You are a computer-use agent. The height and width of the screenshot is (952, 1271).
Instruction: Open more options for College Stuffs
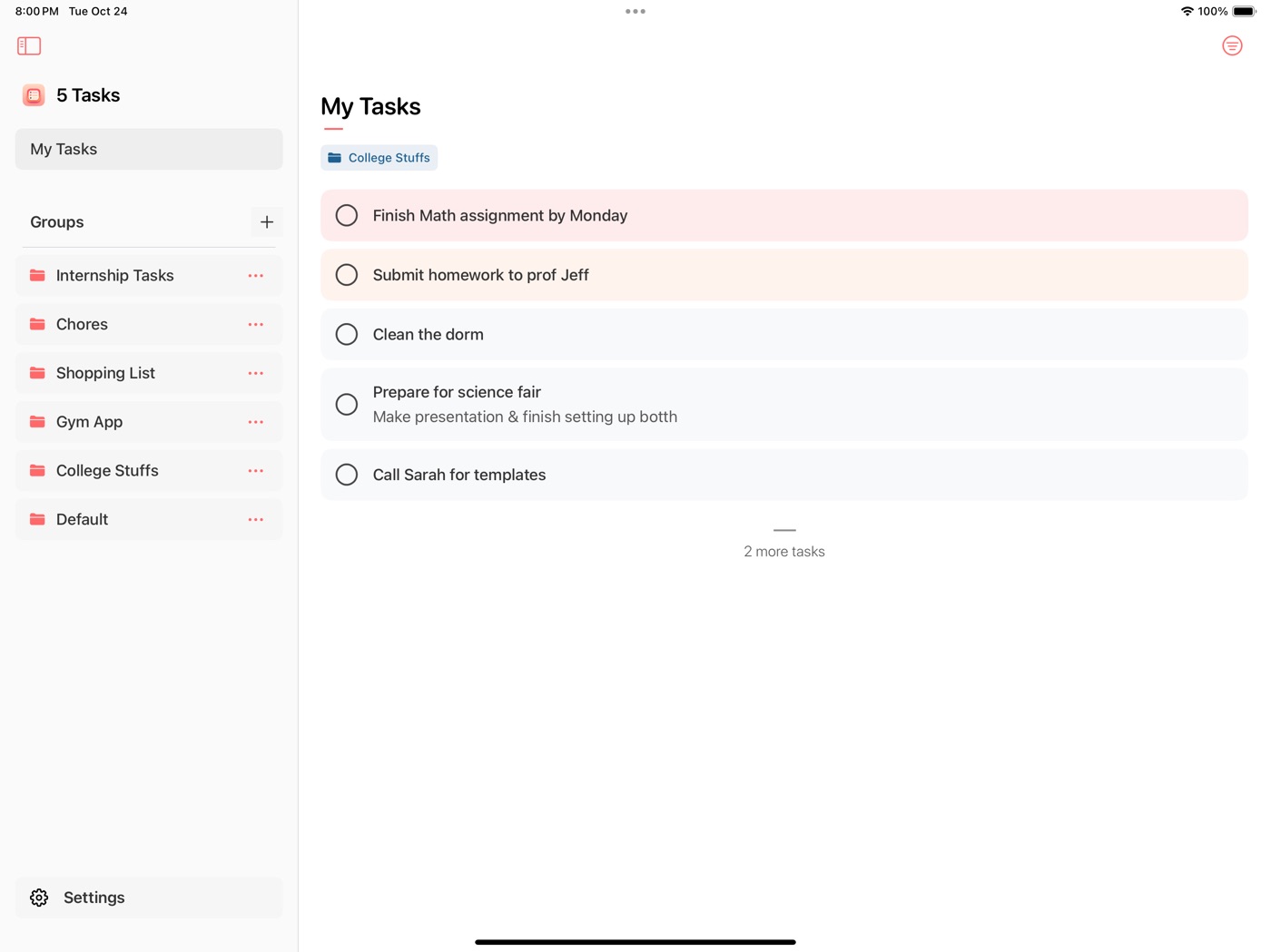[x=256, y=471]
